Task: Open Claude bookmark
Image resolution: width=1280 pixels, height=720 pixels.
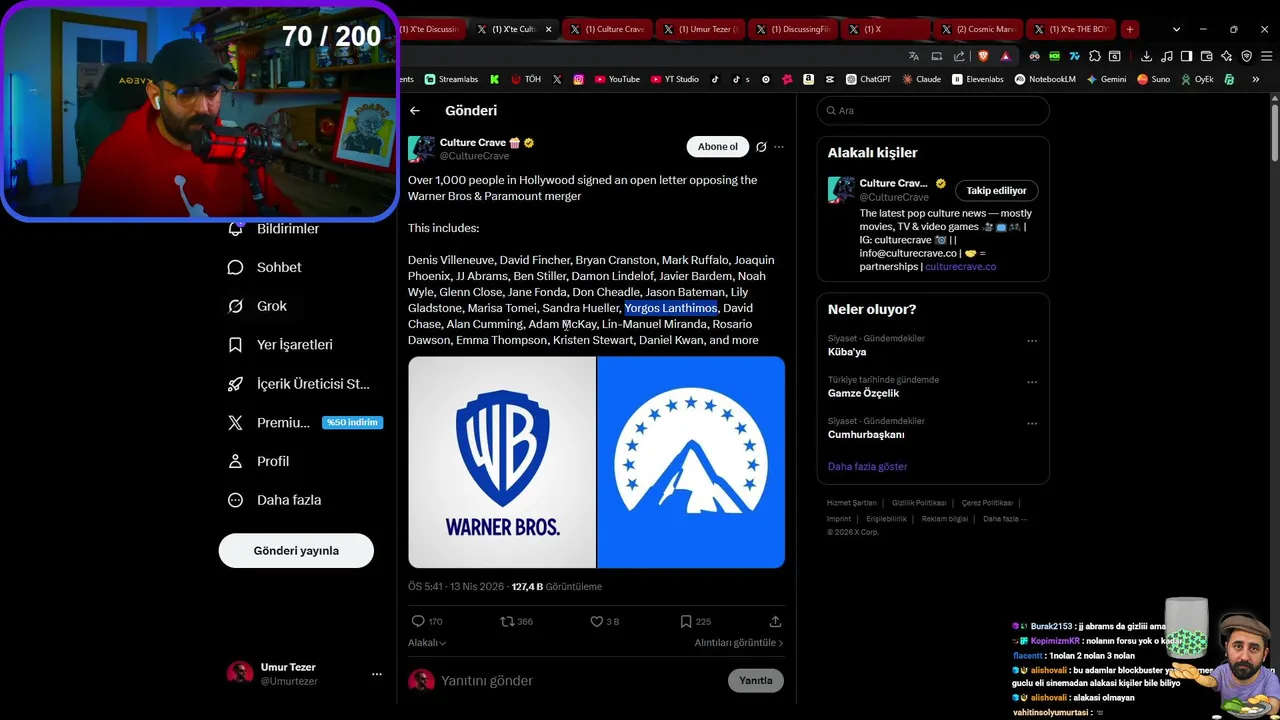Action: (x=921, y=79)
